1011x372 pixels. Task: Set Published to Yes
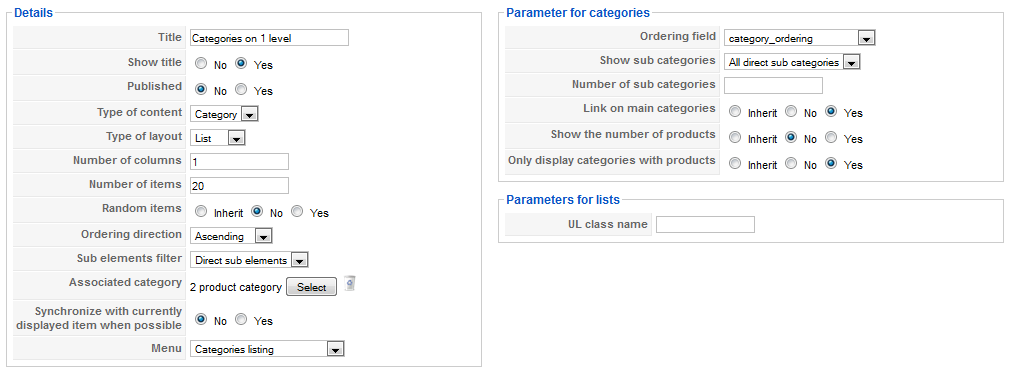click(x=241, y=90)
